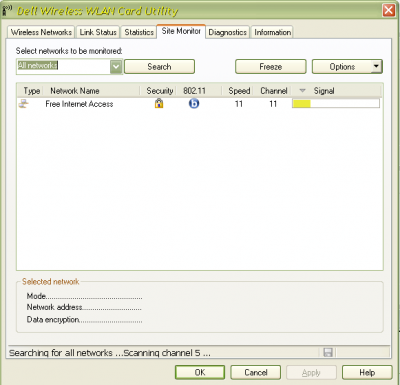
Task: Click the Cancel button
Action: pos(256,372)
